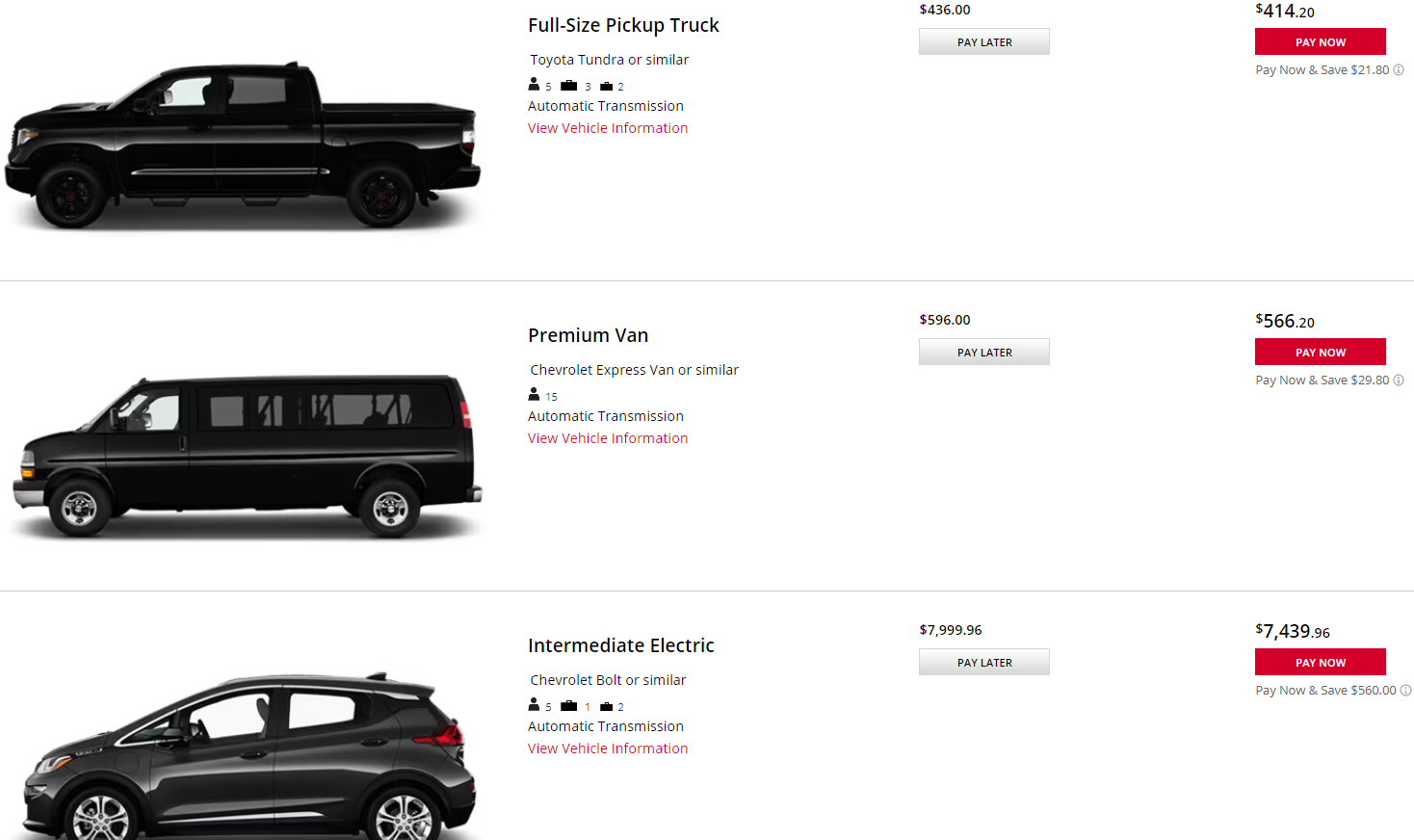Viewport: 1414px width, 840px height.
Task: Click the black Chevrolet Express Van image
Action: 247,456
